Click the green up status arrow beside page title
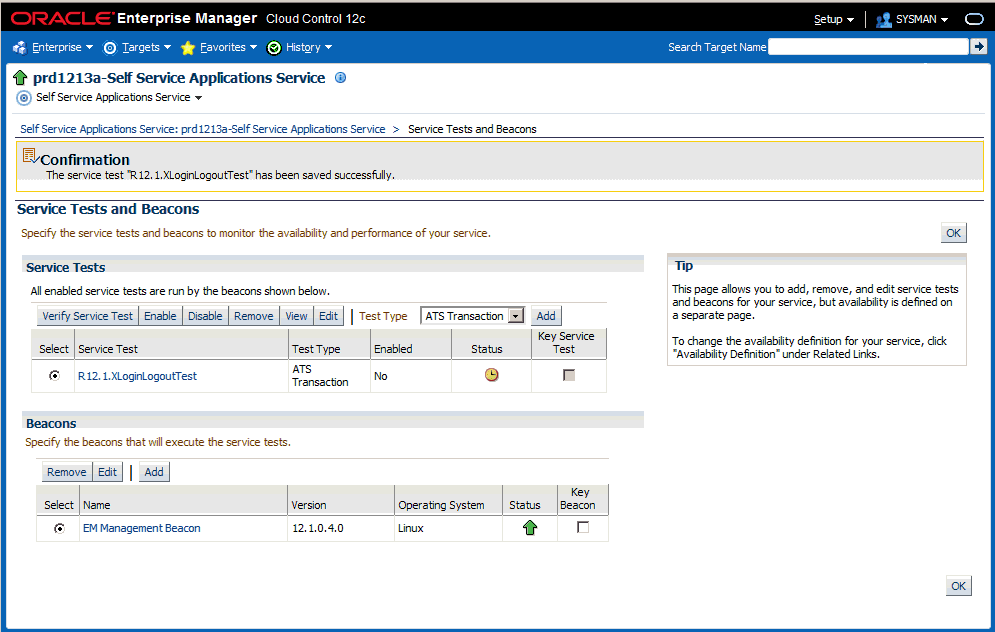The width and height of the screenshot is (995, 632). (20, 78)
